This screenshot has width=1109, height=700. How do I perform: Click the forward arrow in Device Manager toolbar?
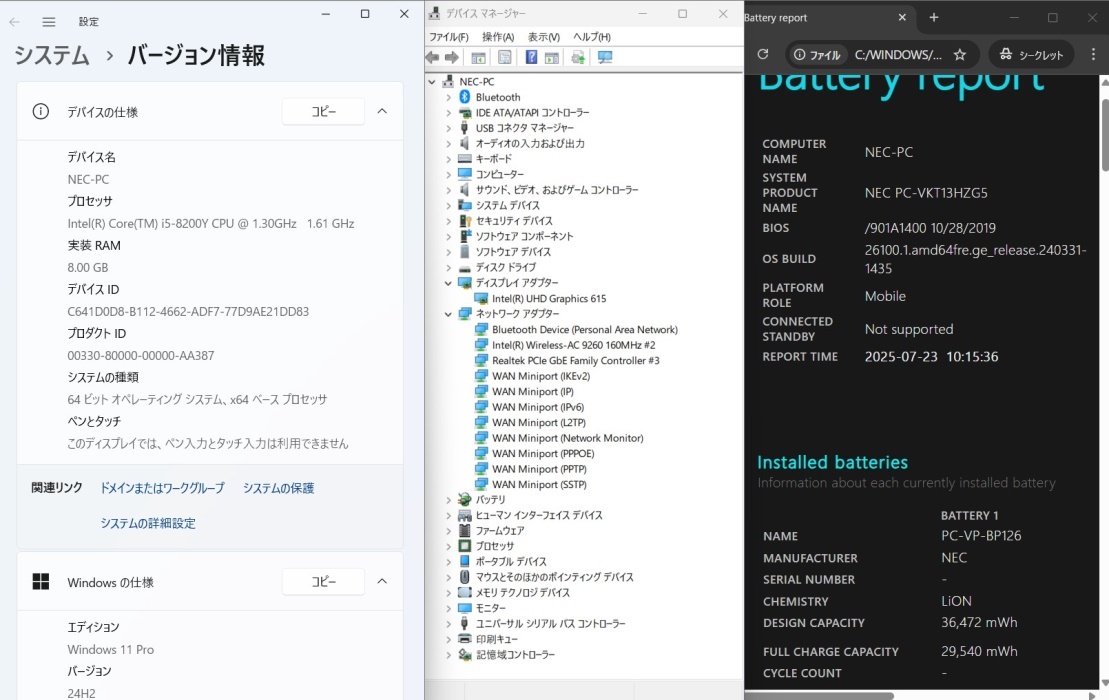pyautogui.click(x=451, y=57)
